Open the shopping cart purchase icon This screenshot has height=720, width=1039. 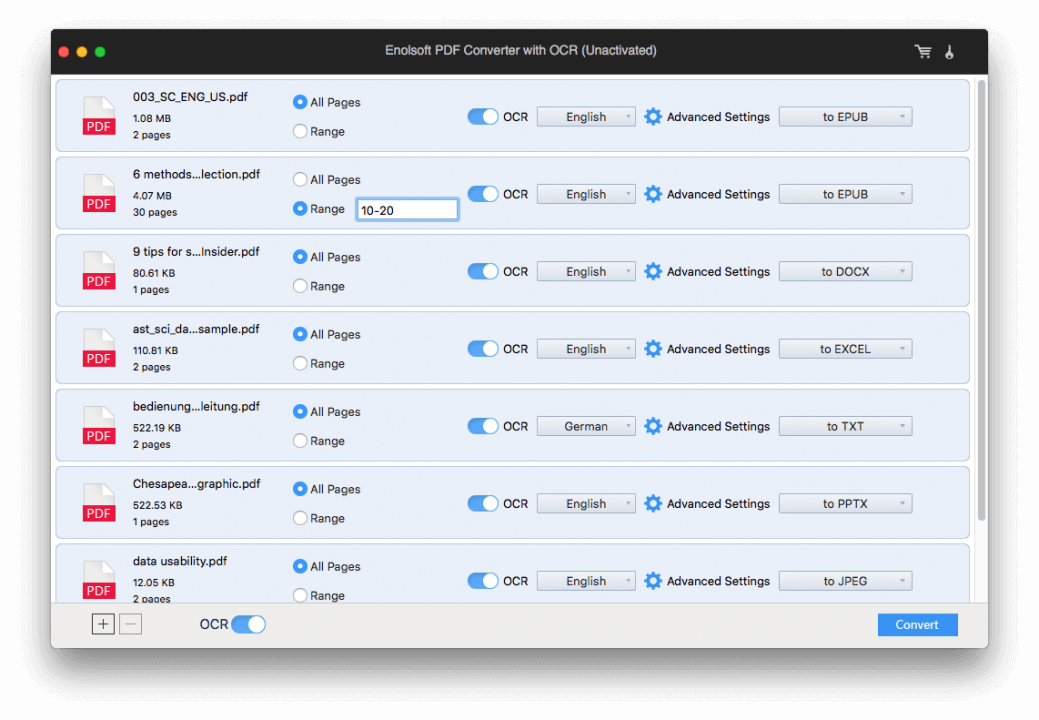coord(922,51)
